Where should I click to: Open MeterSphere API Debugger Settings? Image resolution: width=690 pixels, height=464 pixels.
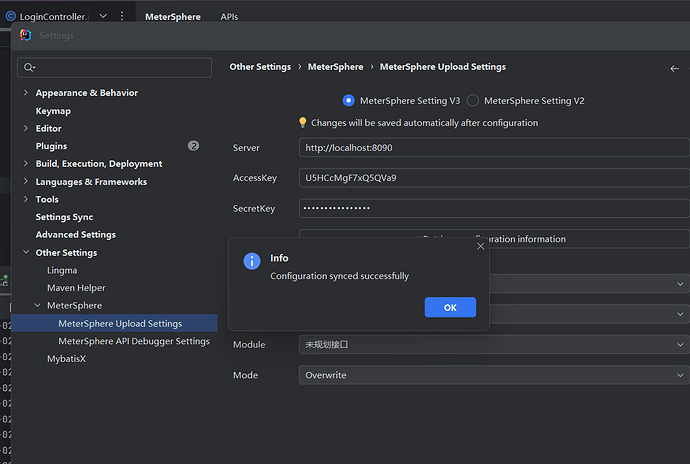click(x=134, y=341)
